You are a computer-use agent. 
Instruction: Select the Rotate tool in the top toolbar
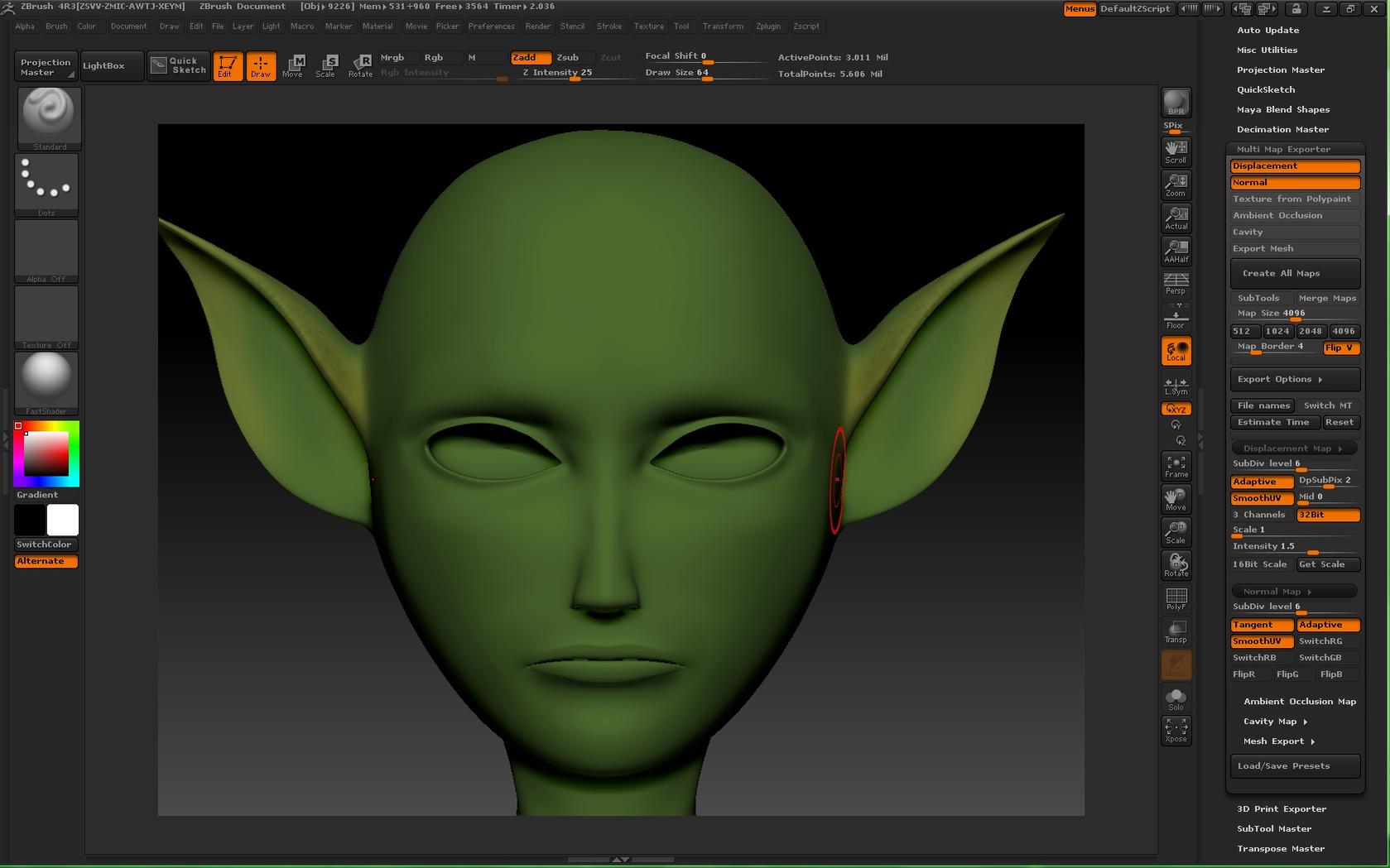[360, 66]
